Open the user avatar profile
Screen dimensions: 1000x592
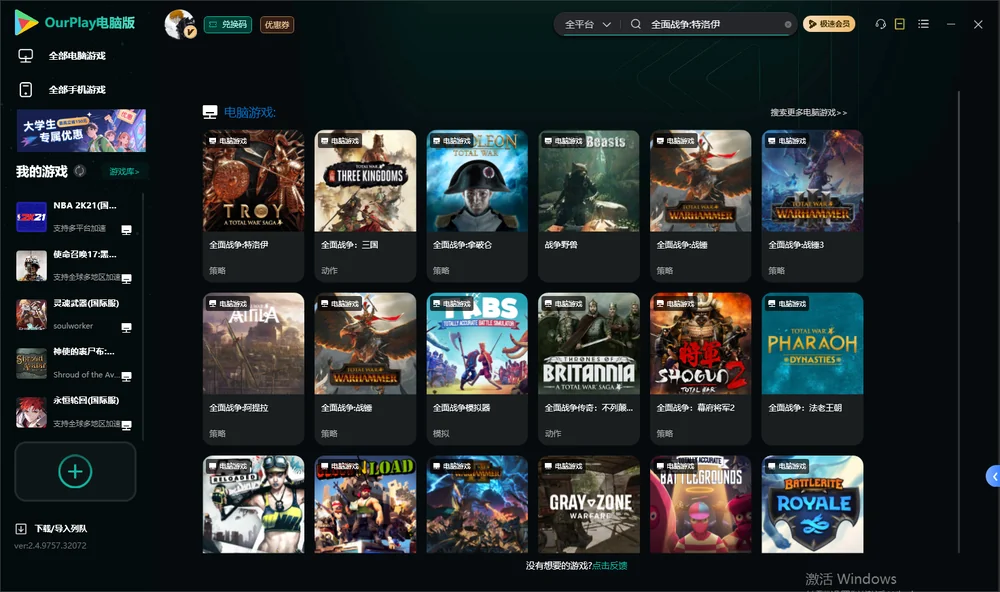click(x=180, y=24)
